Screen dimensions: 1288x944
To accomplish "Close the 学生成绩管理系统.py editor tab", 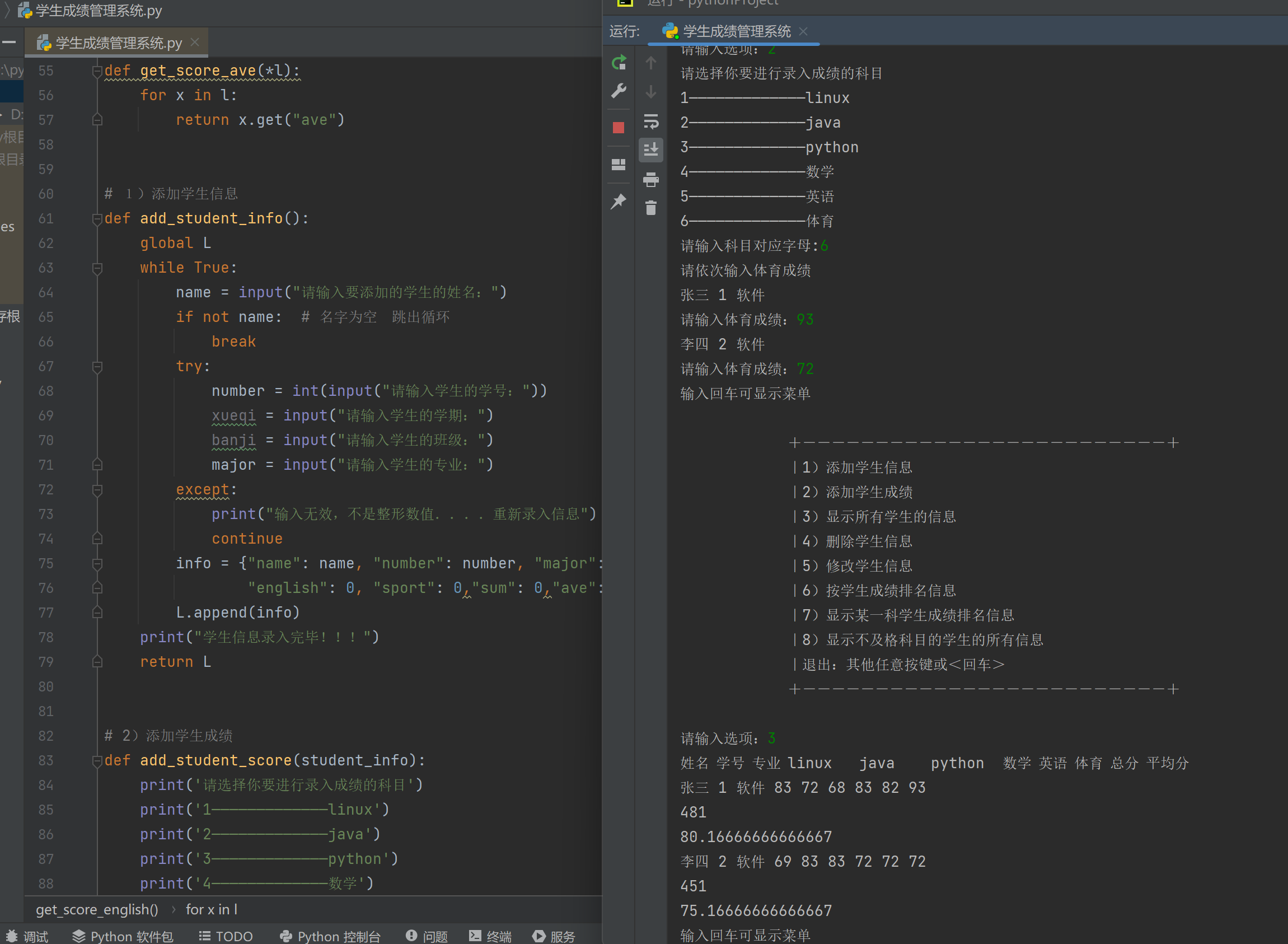I will [195, 43].
